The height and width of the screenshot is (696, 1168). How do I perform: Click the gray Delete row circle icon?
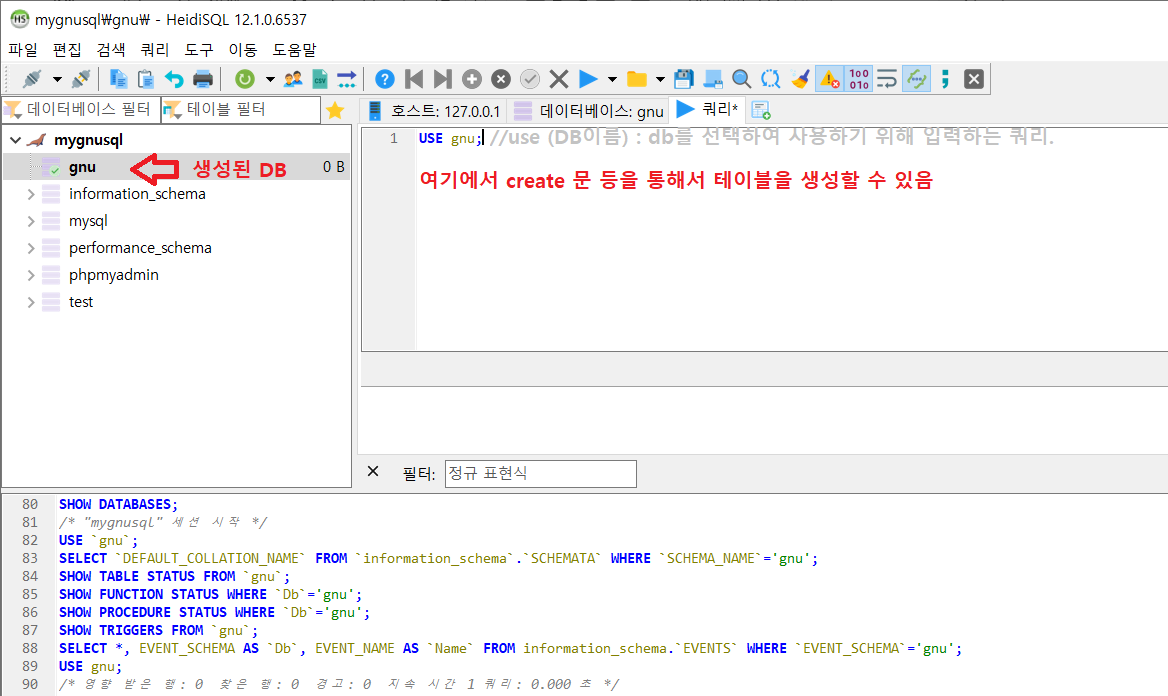click(x=501, y=79)
